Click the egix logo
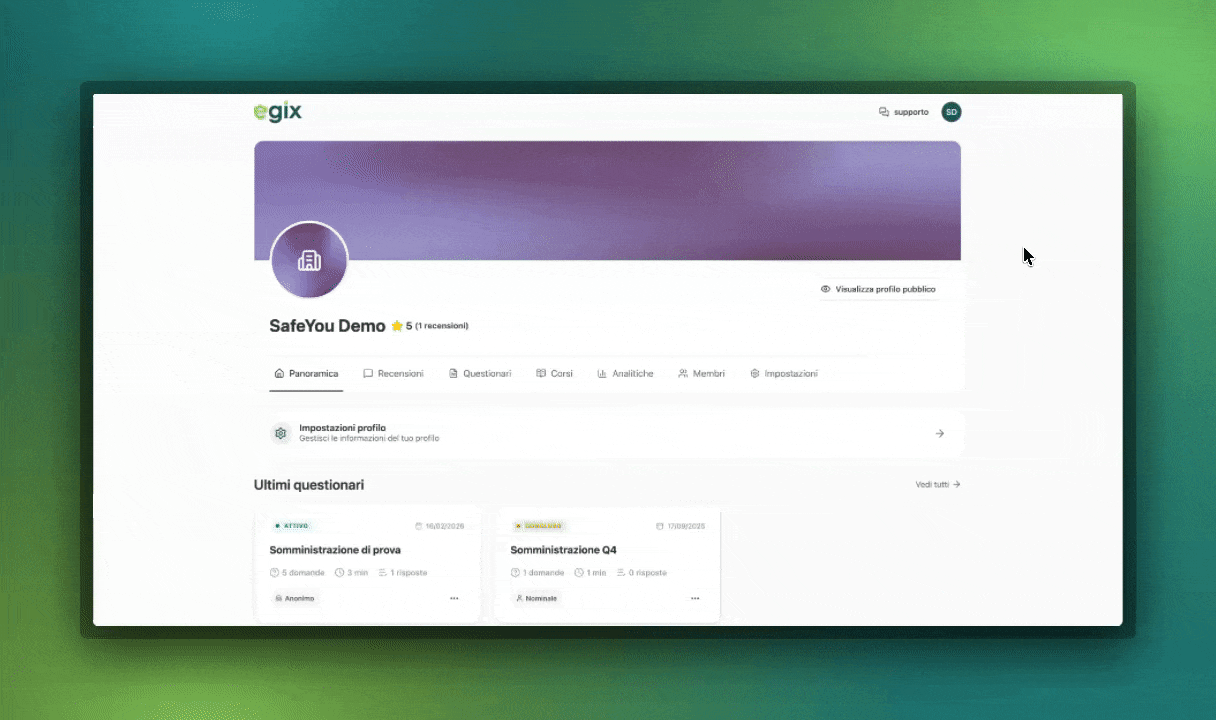Screen dimensions: 1216x720 pyautogui.click(x=277, y=112)
